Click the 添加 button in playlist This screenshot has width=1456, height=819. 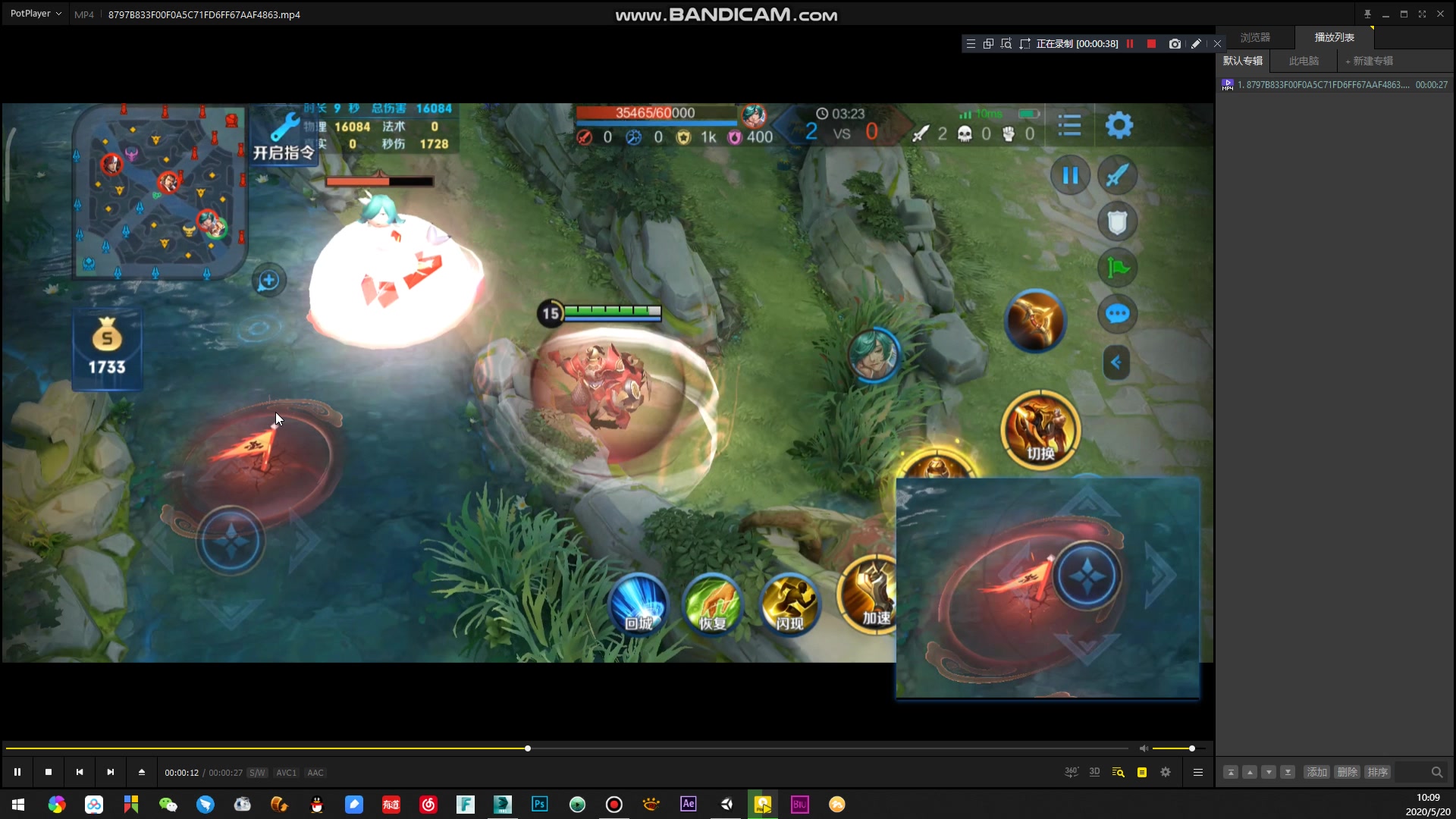click(x=1316, y=772)
